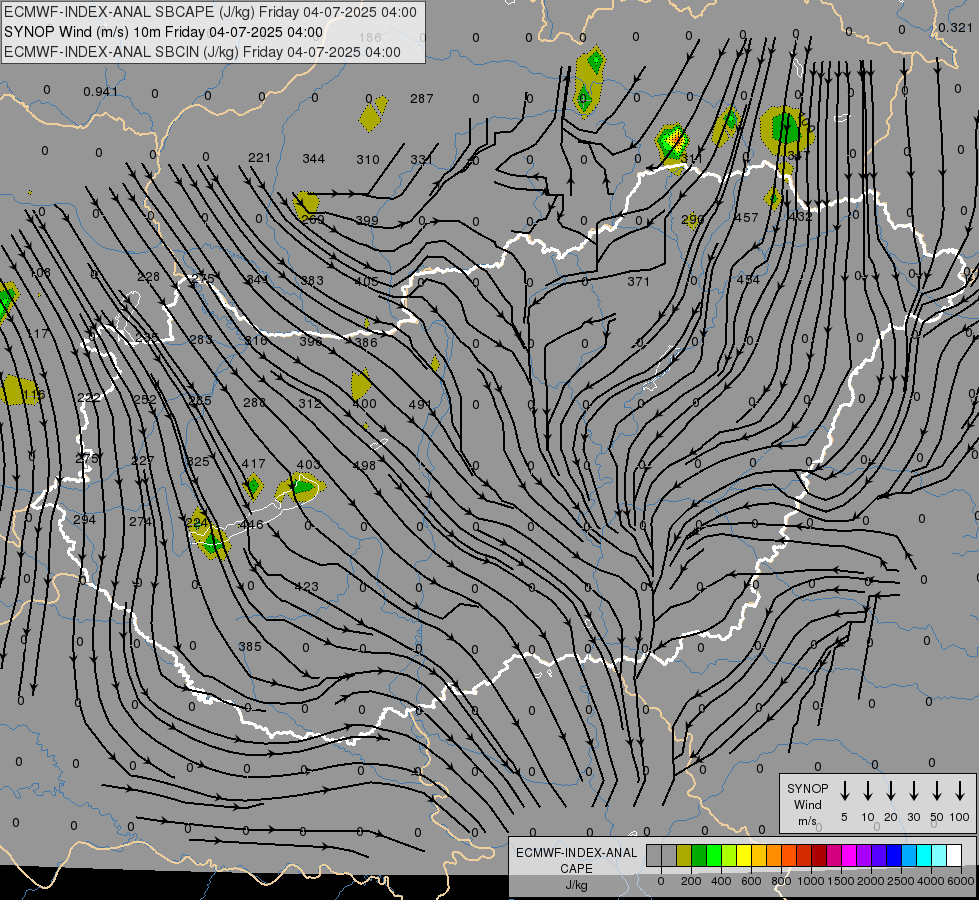Click the 417 grid value on map
This screenshot has height=900, width=979.
point(253,463)
